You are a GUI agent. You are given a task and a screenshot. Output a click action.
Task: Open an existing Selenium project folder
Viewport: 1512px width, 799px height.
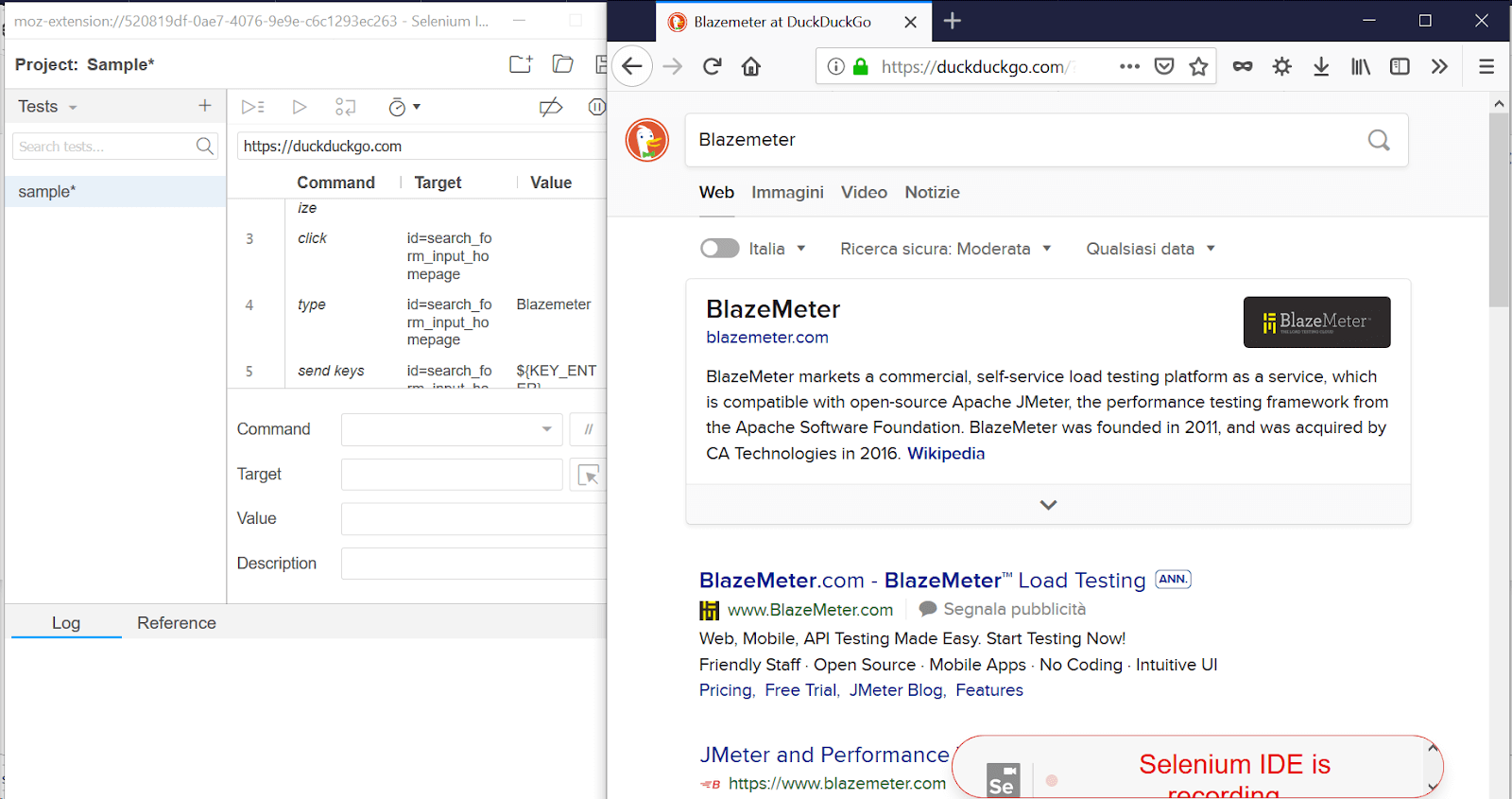click(563, 64)
